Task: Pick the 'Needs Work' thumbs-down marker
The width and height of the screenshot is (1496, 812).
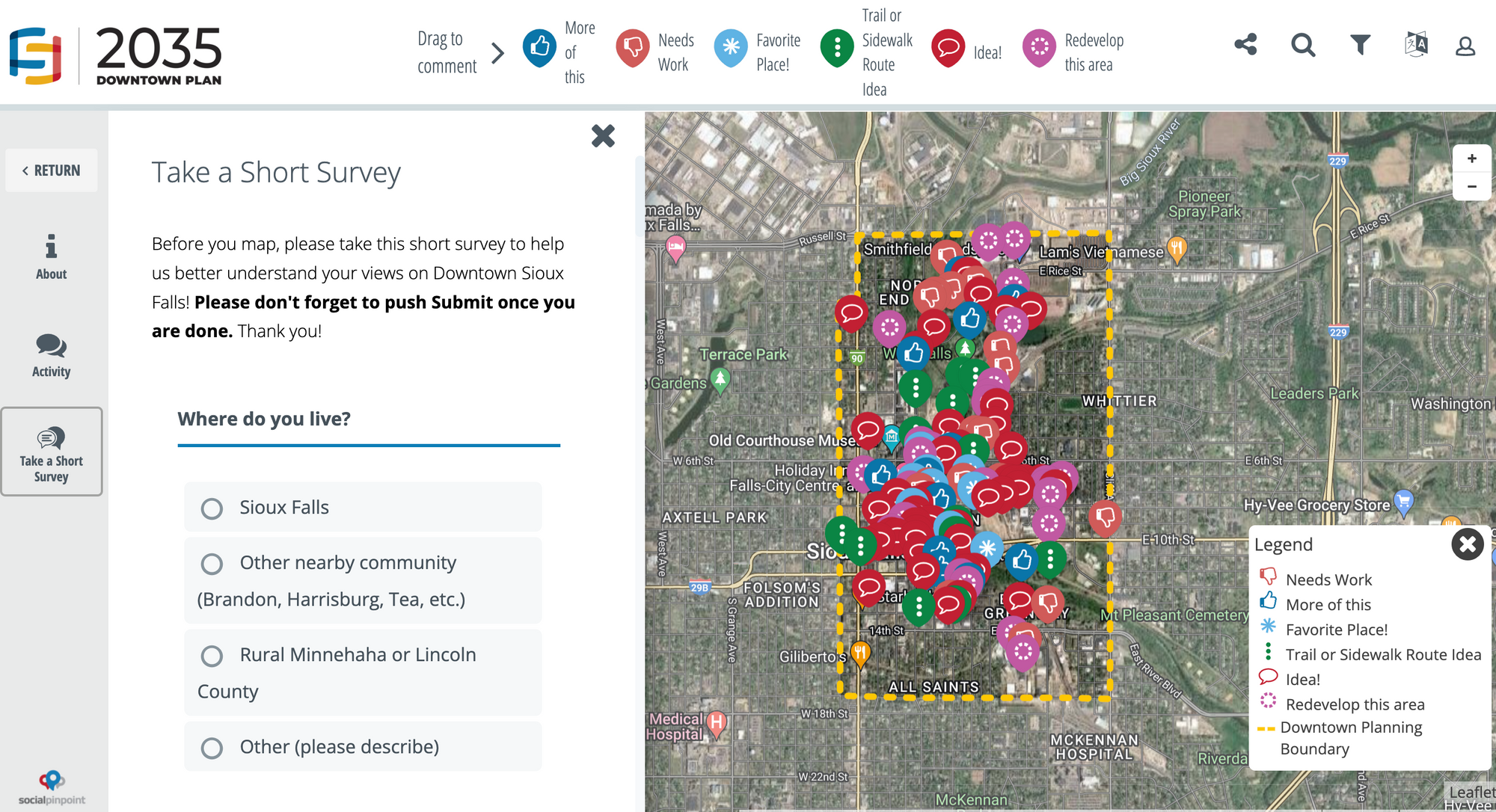Action: pyautogui.click(x=633, y=49)
